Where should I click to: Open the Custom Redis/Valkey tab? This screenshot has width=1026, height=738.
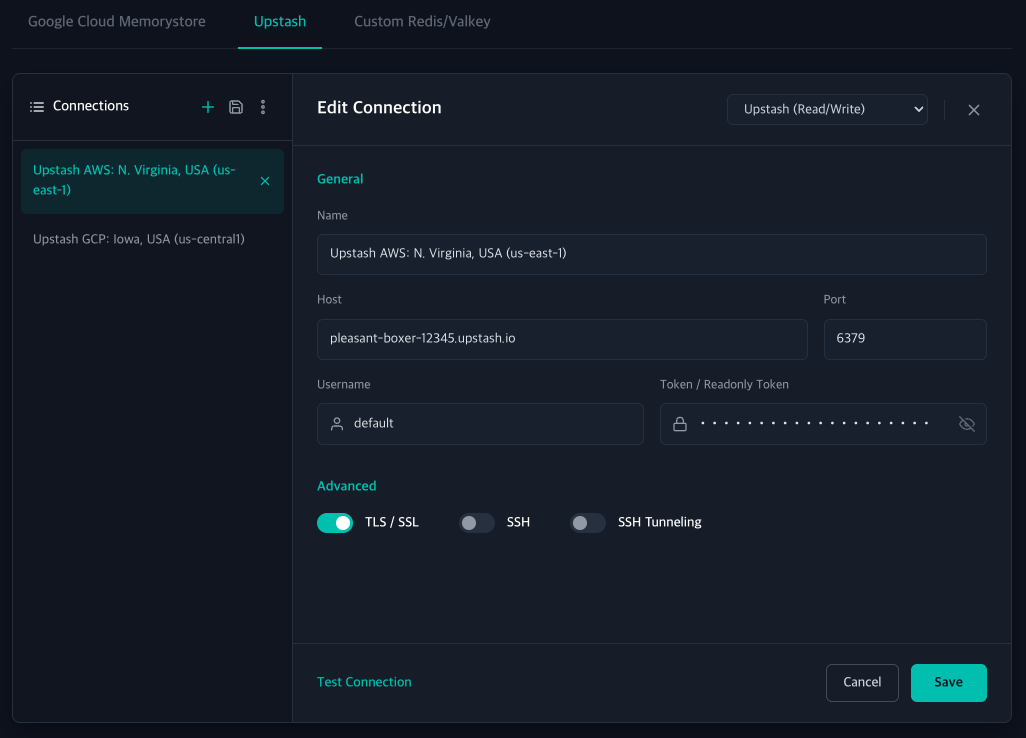[422, 22]
